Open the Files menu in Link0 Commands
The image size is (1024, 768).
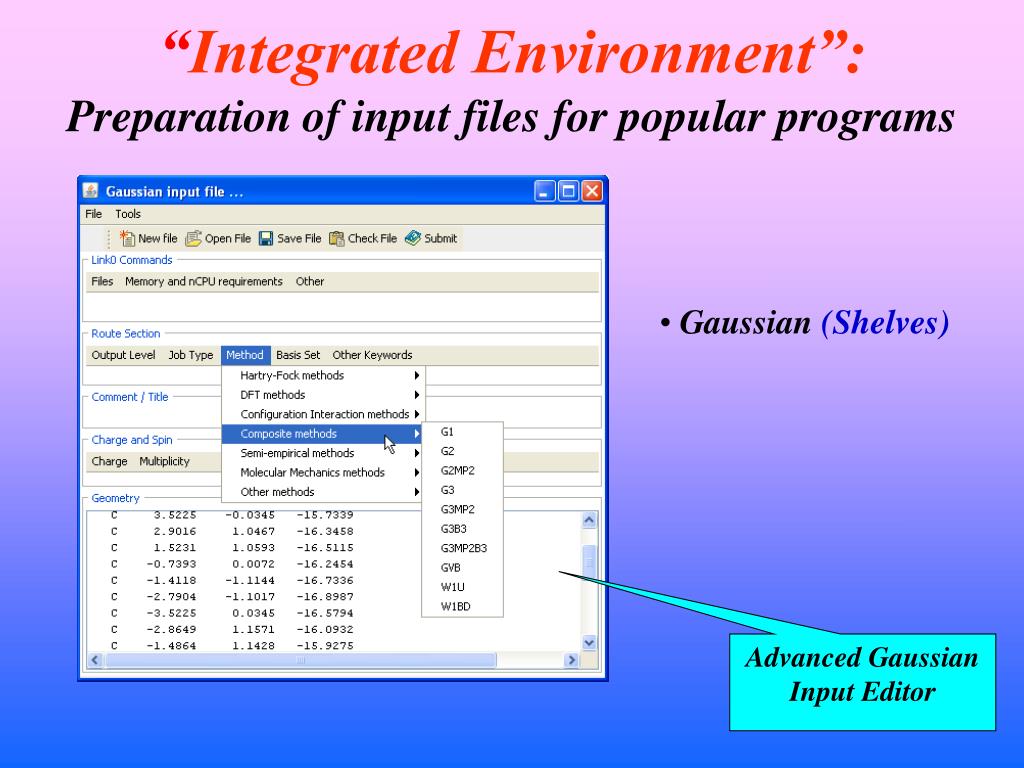point(102,281)
